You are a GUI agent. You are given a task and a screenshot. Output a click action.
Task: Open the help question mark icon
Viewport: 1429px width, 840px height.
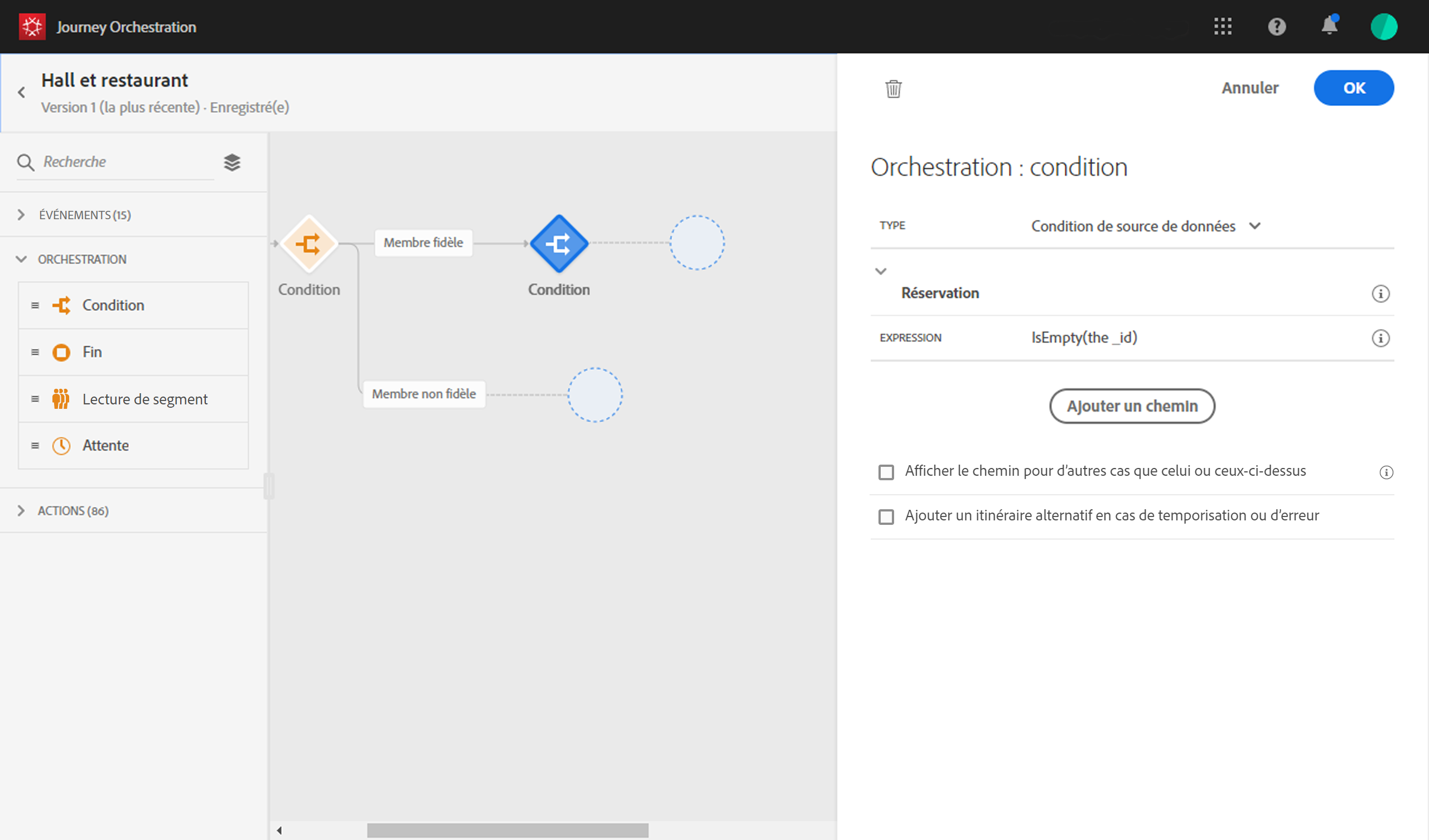(1277, 27)
